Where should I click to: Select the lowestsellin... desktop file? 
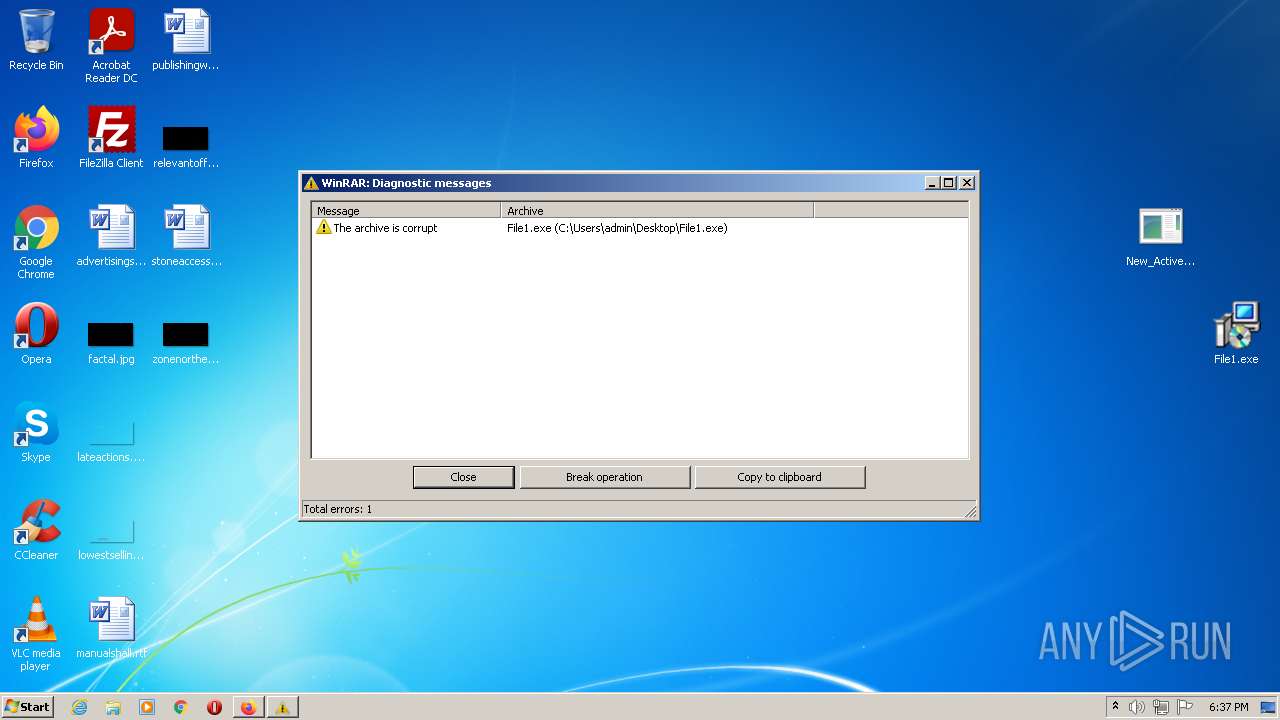coord(111,540)
